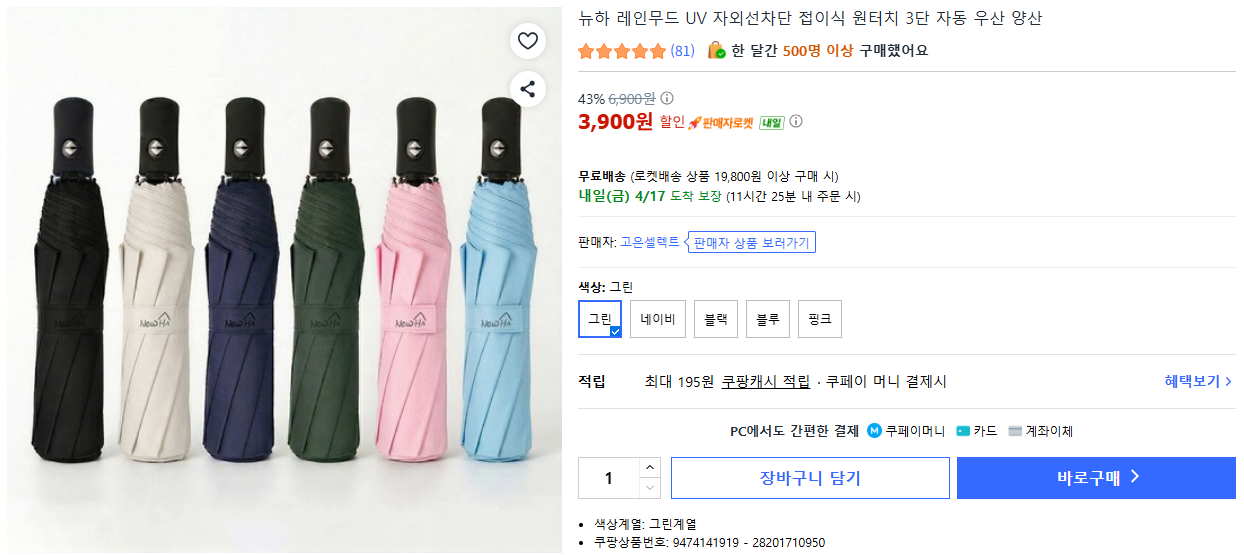This screenshot has width=1244, height=555.
Task: Select the 핑크 color option
Action: pos(820,319)
